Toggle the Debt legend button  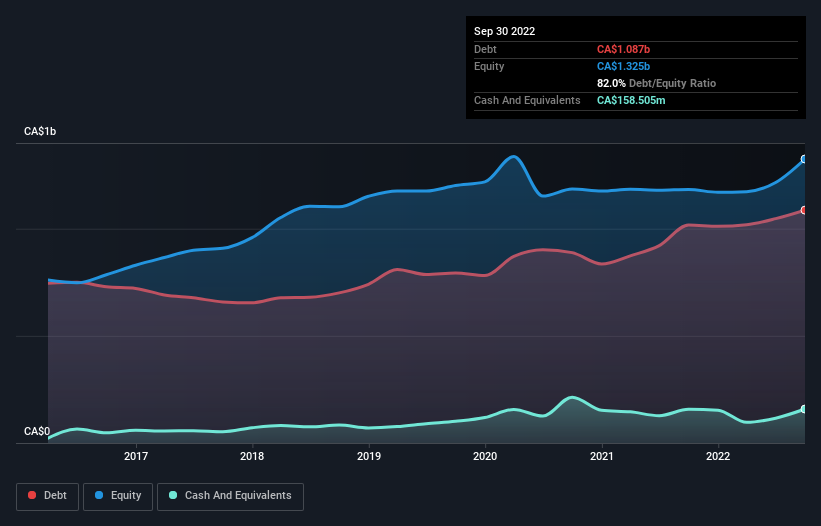tap(48, 496)
